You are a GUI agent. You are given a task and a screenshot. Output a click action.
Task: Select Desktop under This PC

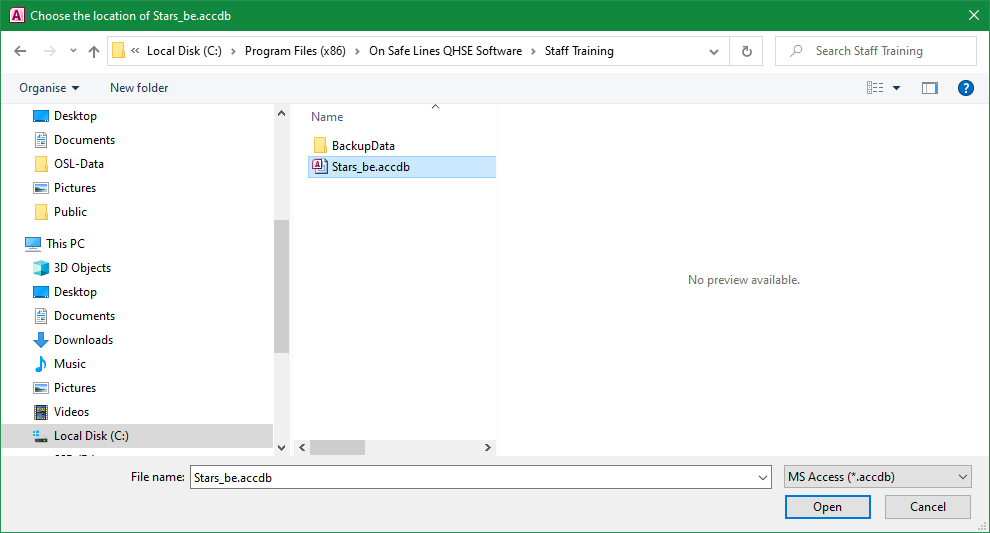click(x=75, y=292)
